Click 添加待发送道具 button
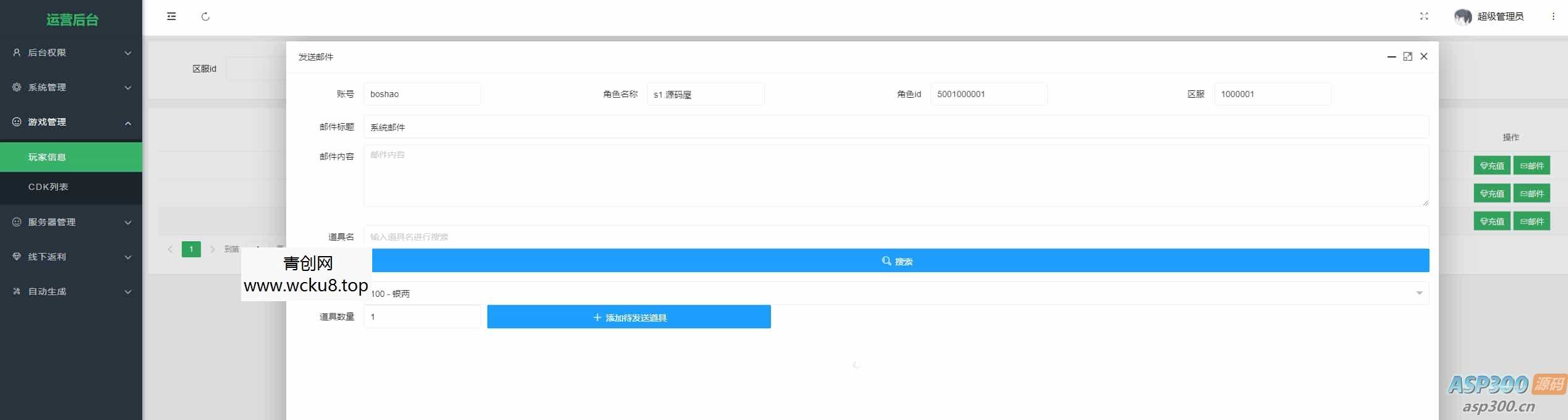1568x420 pixels. [x=629, y=317]
